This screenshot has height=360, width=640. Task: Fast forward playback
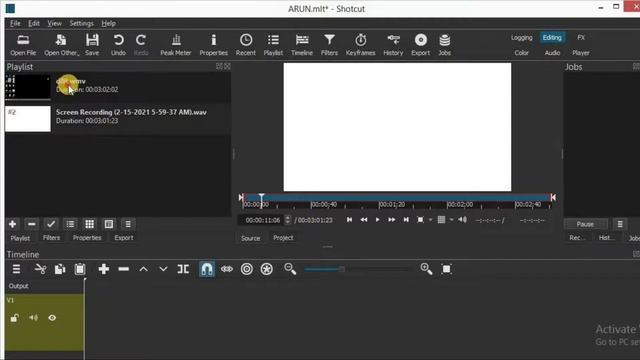coord(391,220)
